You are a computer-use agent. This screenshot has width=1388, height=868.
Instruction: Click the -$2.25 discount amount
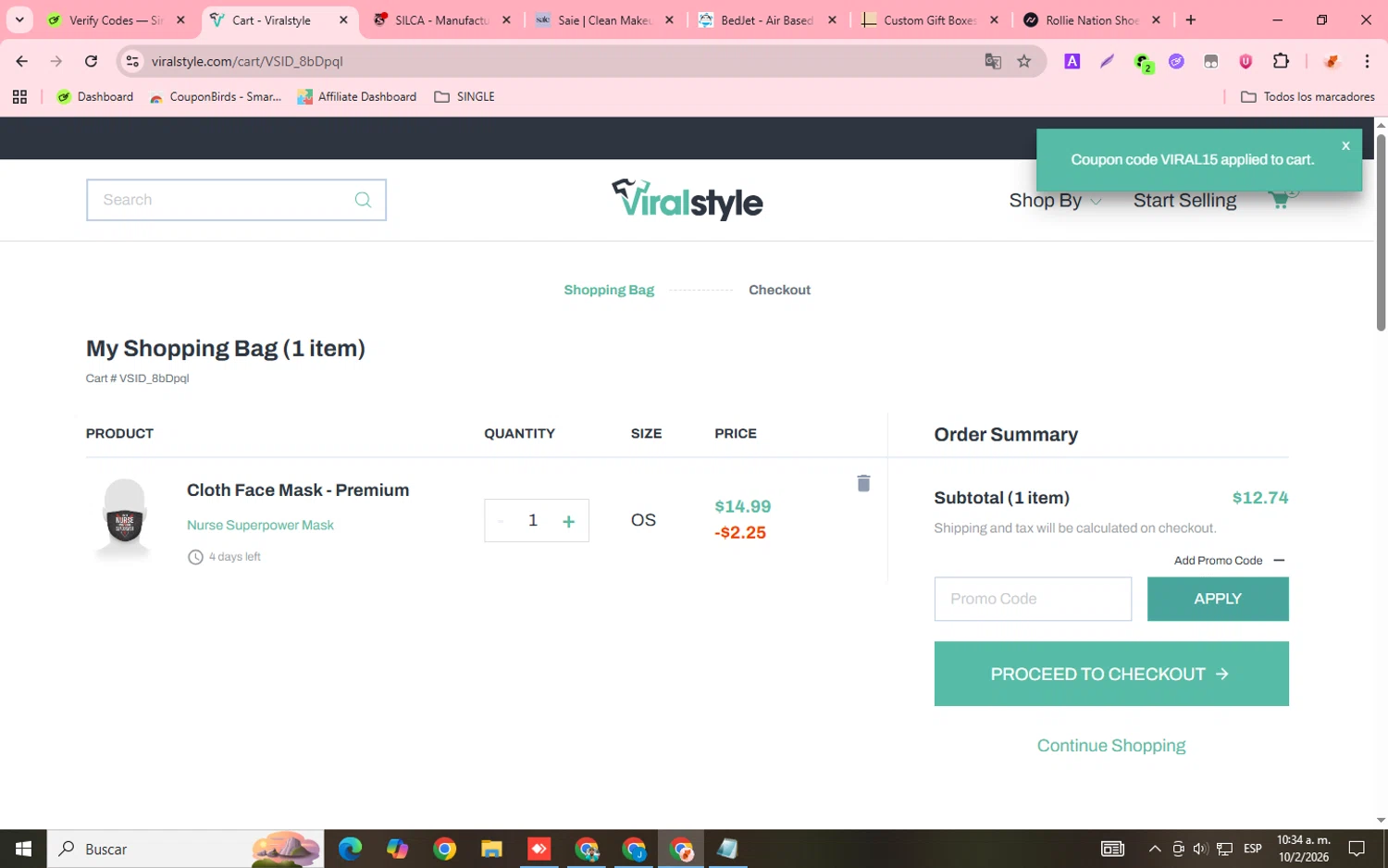tap(740, 533)
